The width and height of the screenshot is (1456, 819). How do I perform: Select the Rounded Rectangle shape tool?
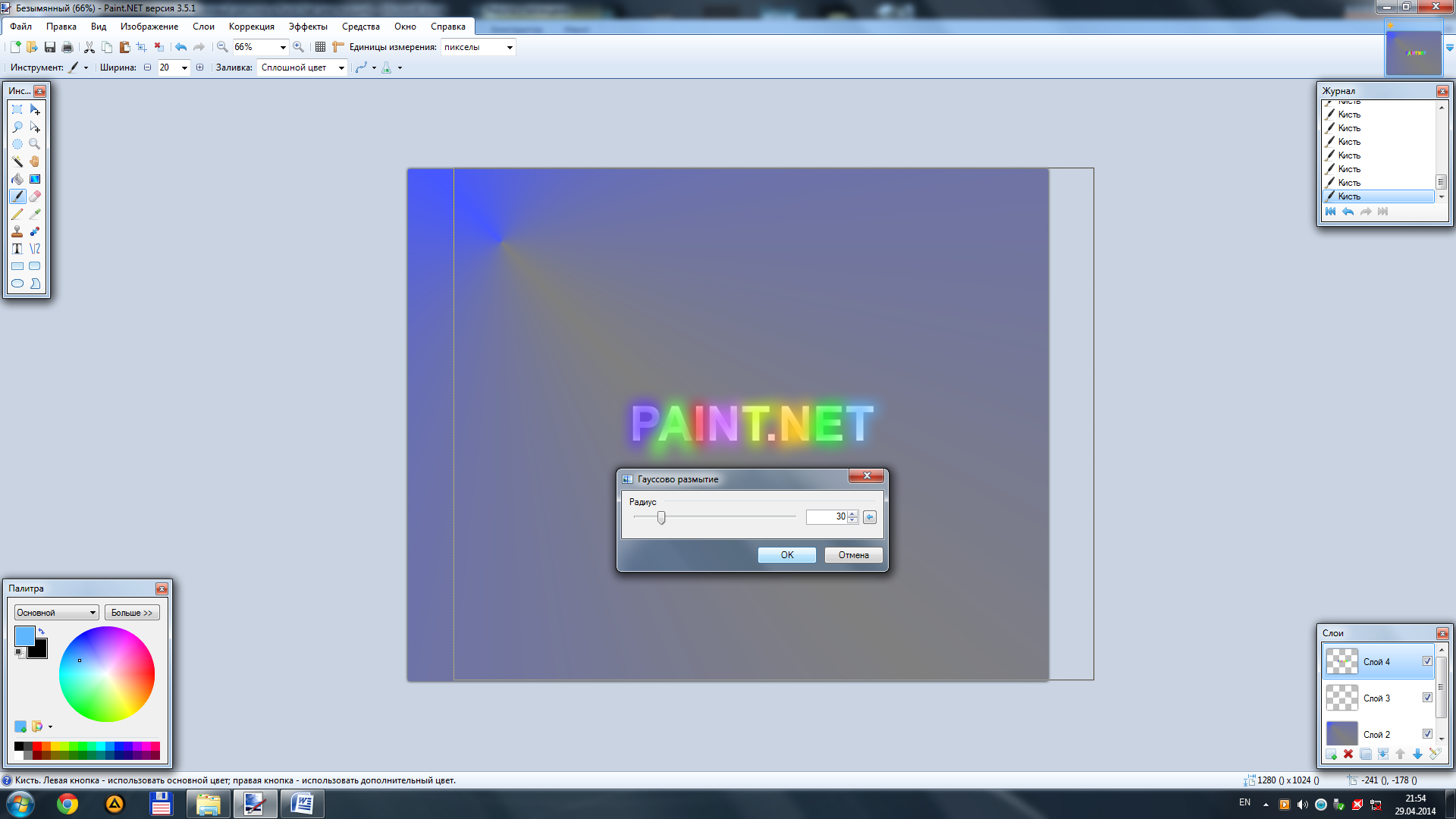(x=35, y=266)
